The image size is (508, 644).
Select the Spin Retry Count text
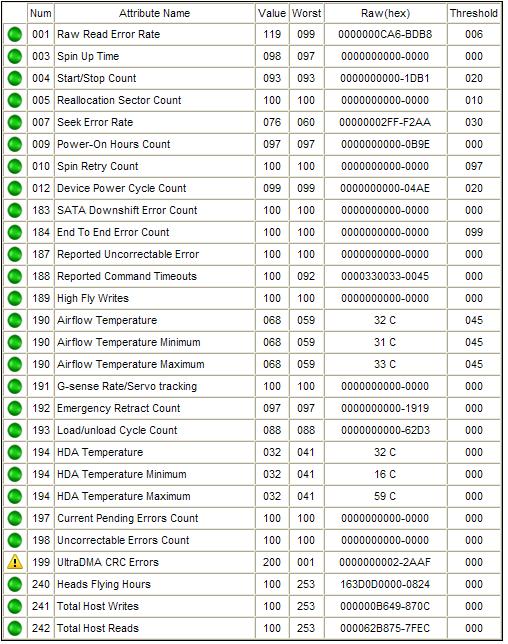[x=98, y=166]
